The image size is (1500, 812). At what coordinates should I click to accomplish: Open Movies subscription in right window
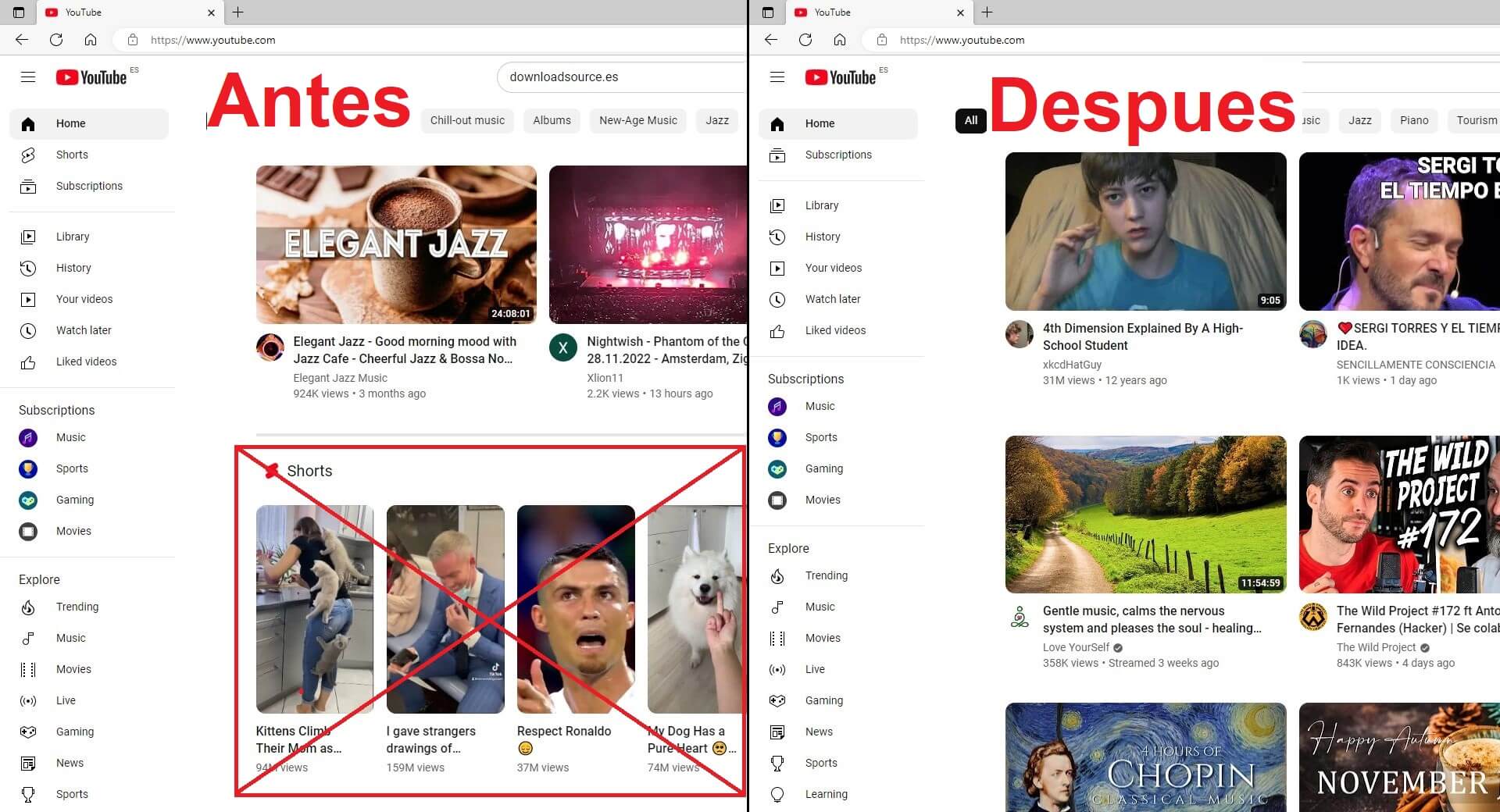click(x=838, y=500)
